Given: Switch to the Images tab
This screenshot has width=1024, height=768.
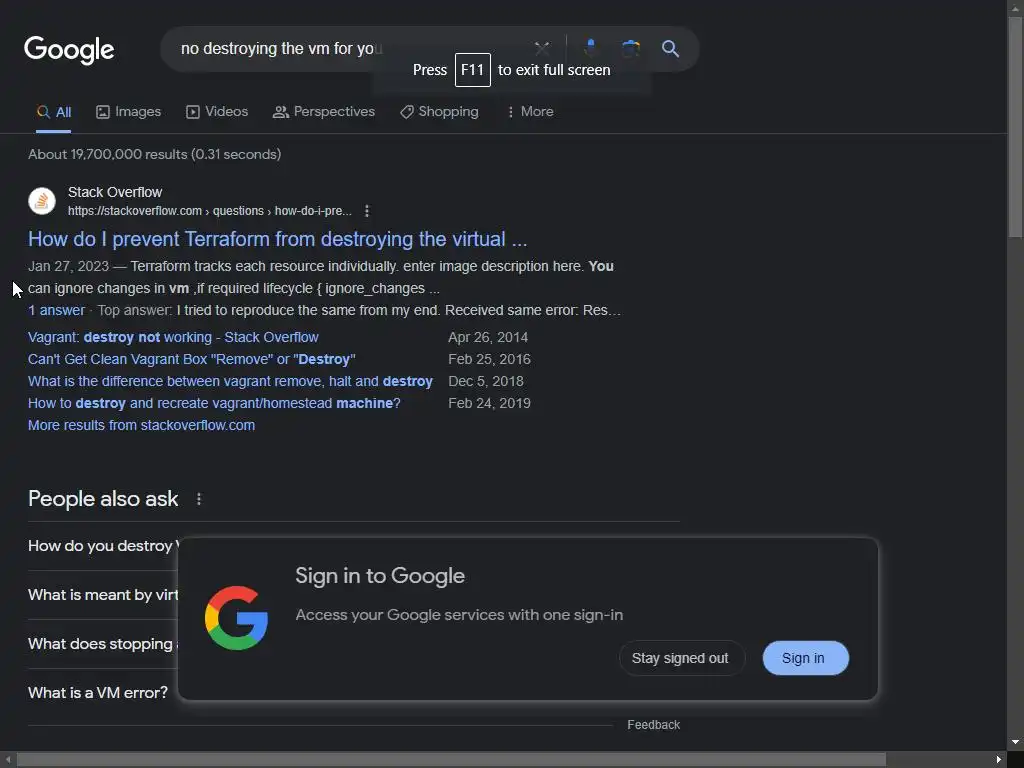Looking at the screenshot, I should click(129, 112).
